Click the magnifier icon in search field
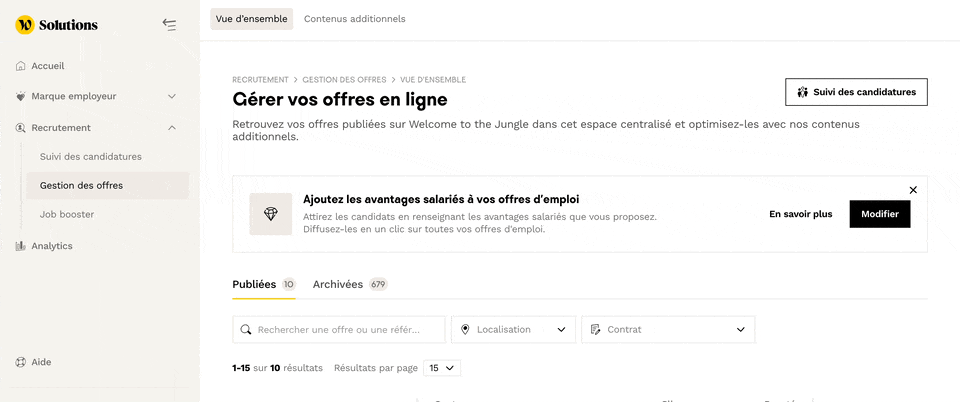This screenshot has width=960, height=402. [245, 330]
